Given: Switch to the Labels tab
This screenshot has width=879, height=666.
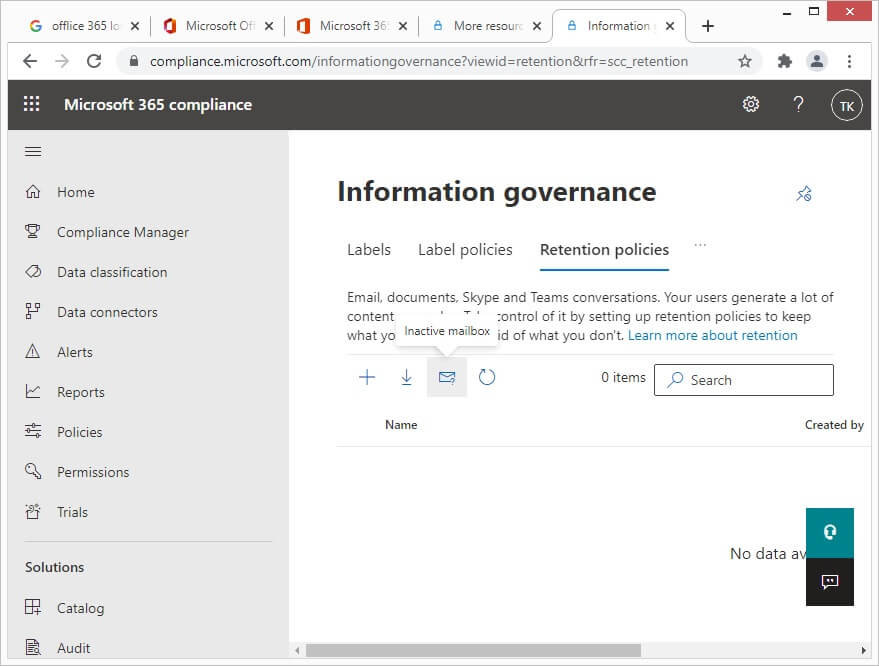Looking at the screenshot, I should coord(369,249).
